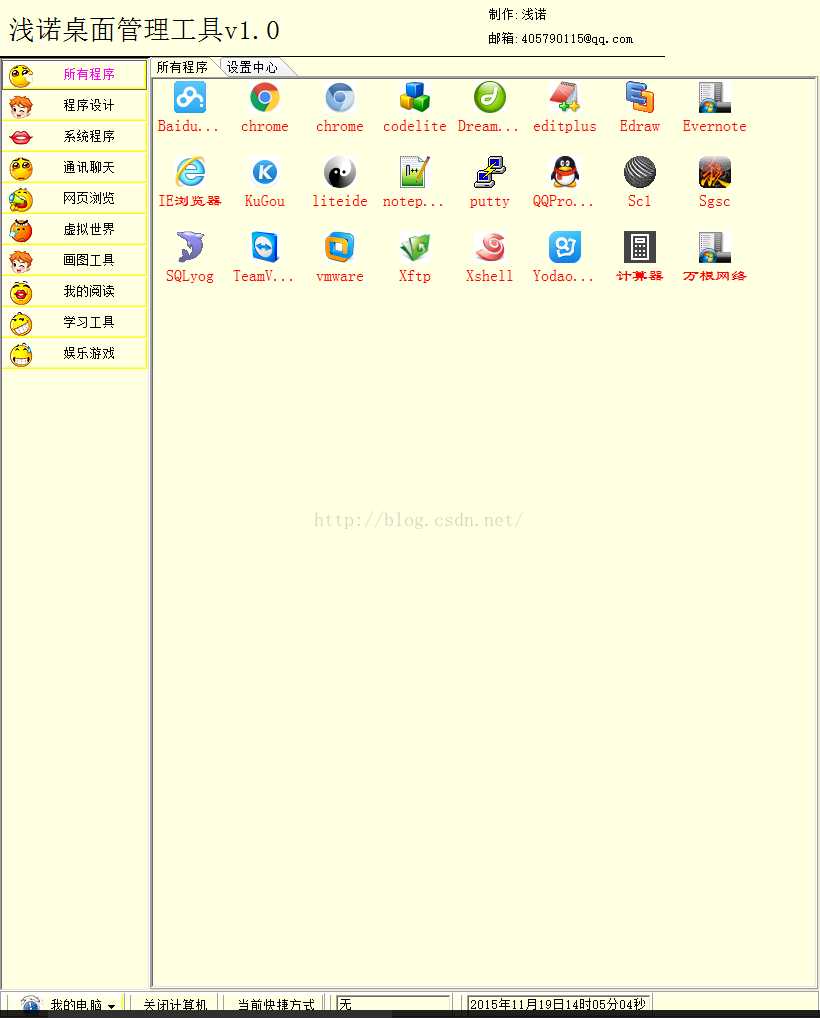Choose the 系统程序 sidebar category

coord(74,136)
